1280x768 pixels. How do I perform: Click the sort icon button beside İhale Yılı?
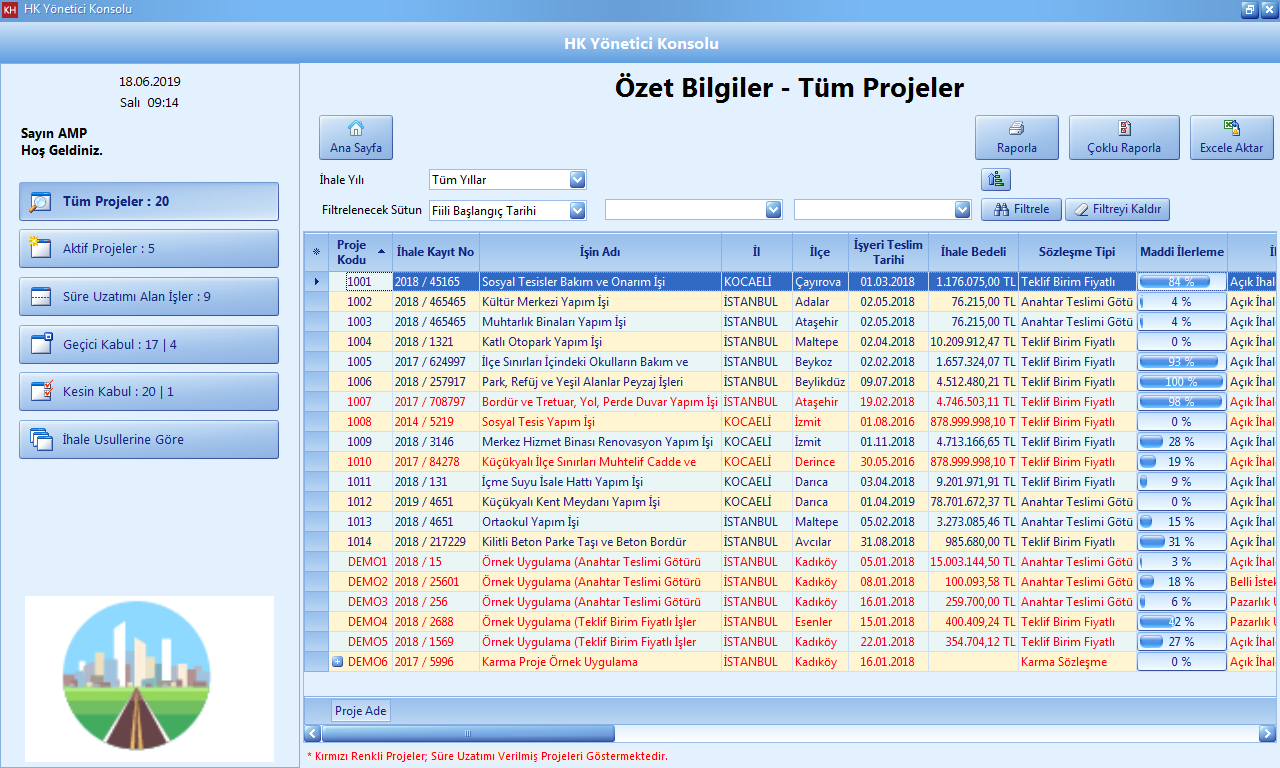pos(996,180)
